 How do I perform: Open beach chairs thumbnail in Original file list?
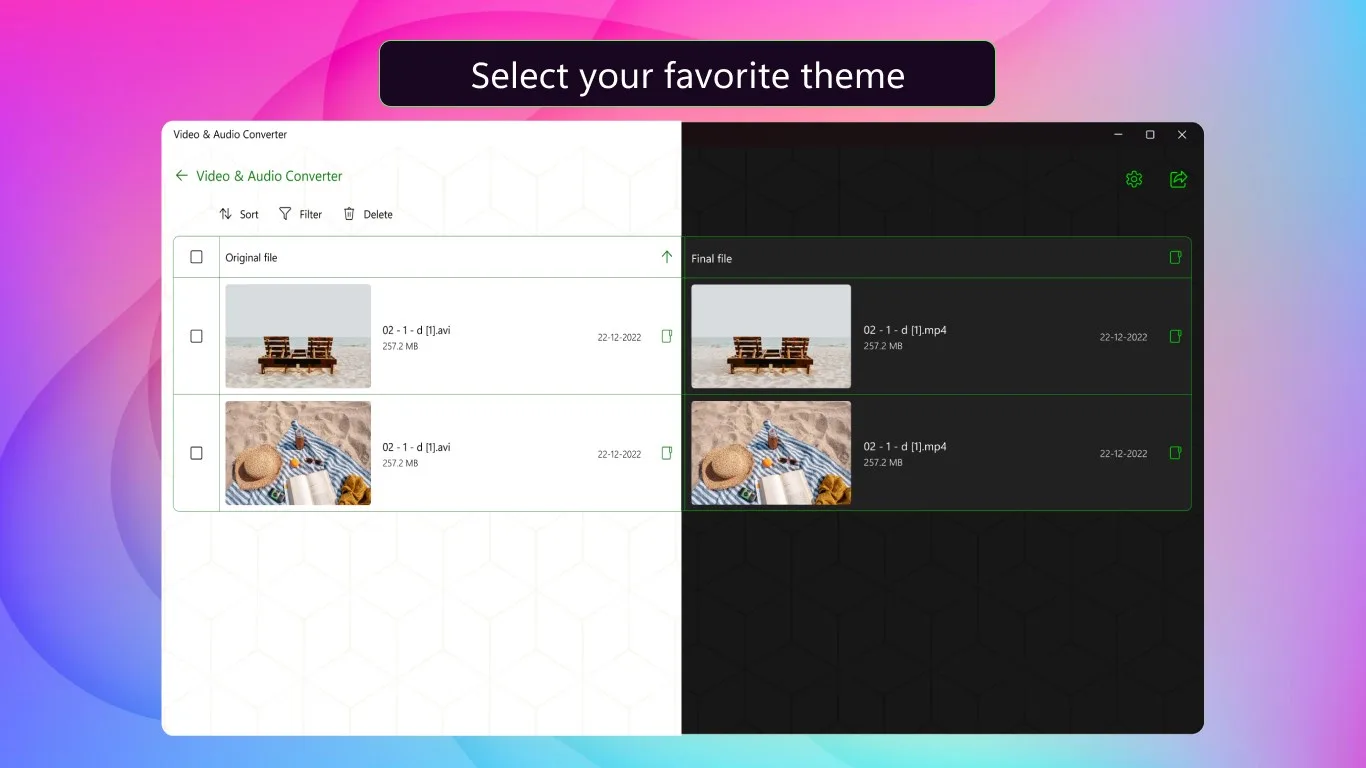(298, 336)
